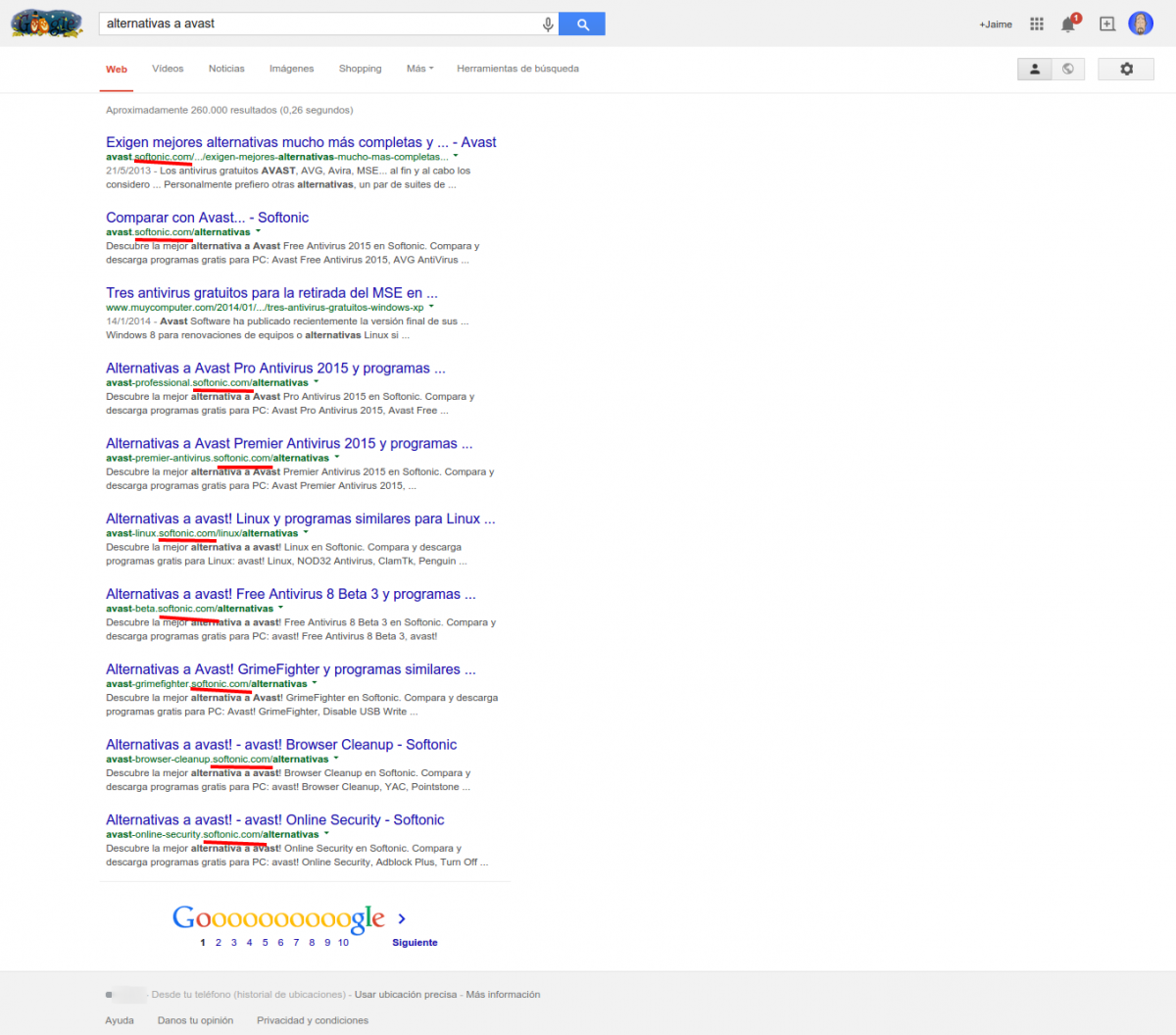
Task: Click the Siguiente link
Action: pyautogui.click(x=415, y=943)
